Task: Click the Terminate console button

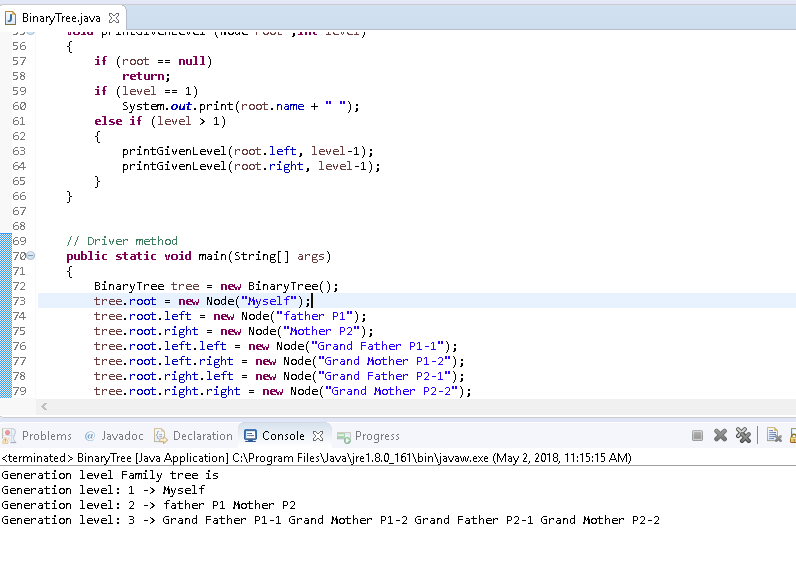Action: pyautogui.click(x=697, y=436)
